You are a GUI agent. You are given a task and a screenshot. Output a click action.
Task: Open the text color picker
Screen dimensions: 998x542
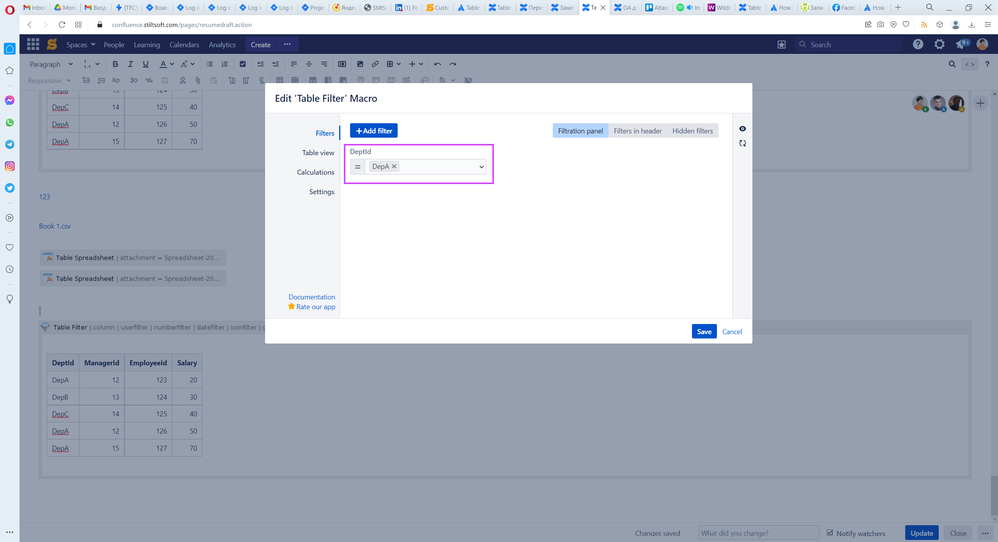163,64
